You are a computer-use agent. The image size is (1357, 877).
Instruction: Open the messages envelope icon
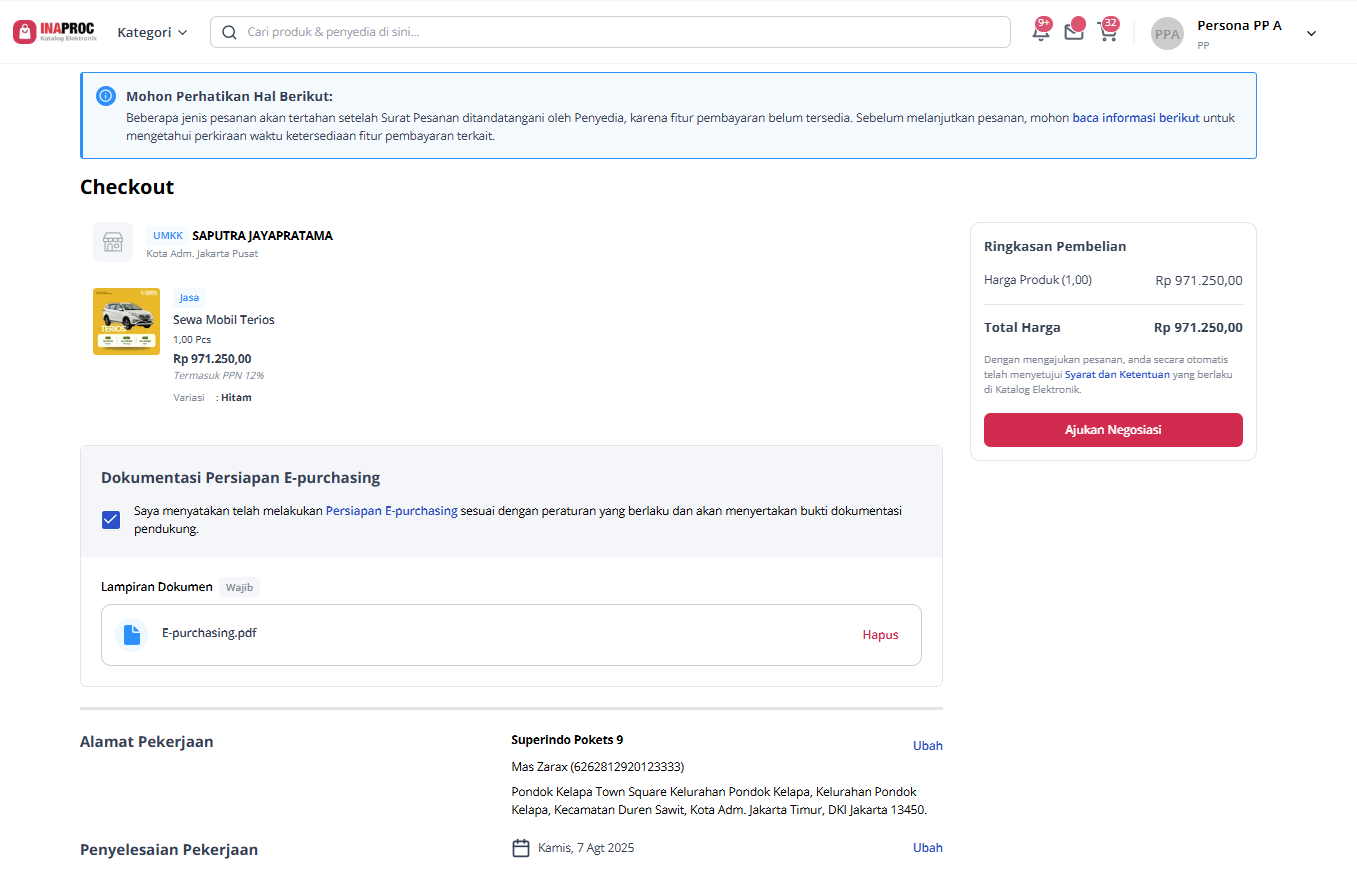tap(1074, 32)
